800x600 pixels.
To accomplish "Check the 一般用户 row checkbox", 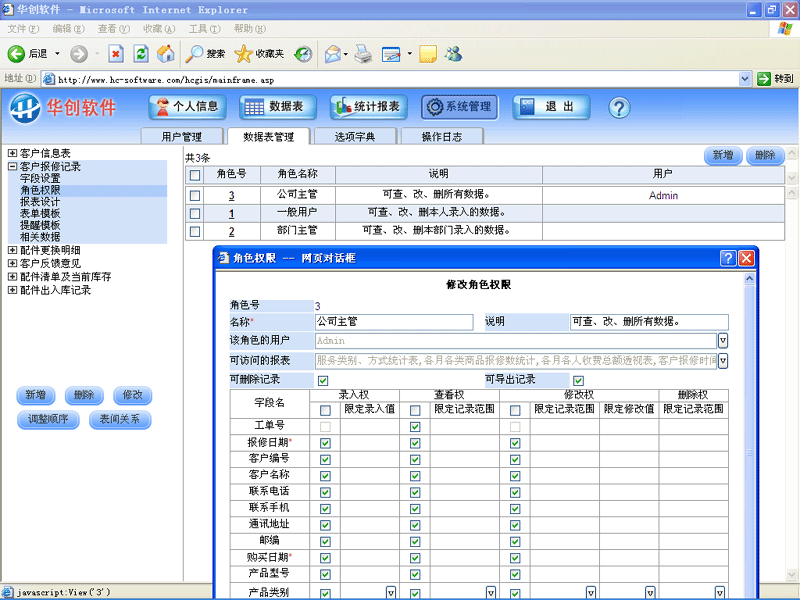I will [194, 213].
